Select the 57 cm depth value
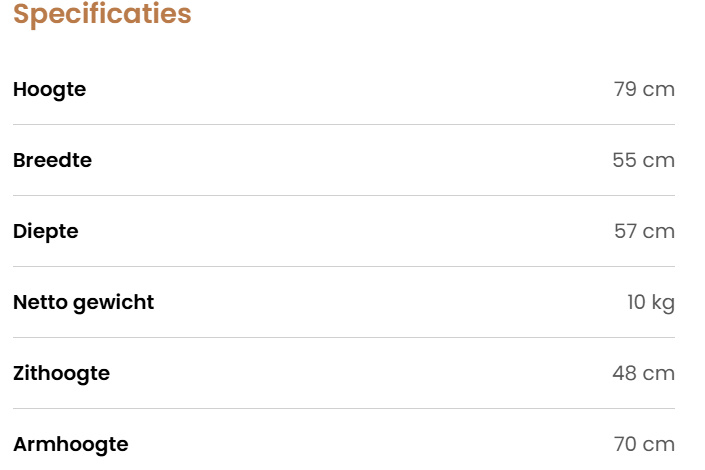 644,231
